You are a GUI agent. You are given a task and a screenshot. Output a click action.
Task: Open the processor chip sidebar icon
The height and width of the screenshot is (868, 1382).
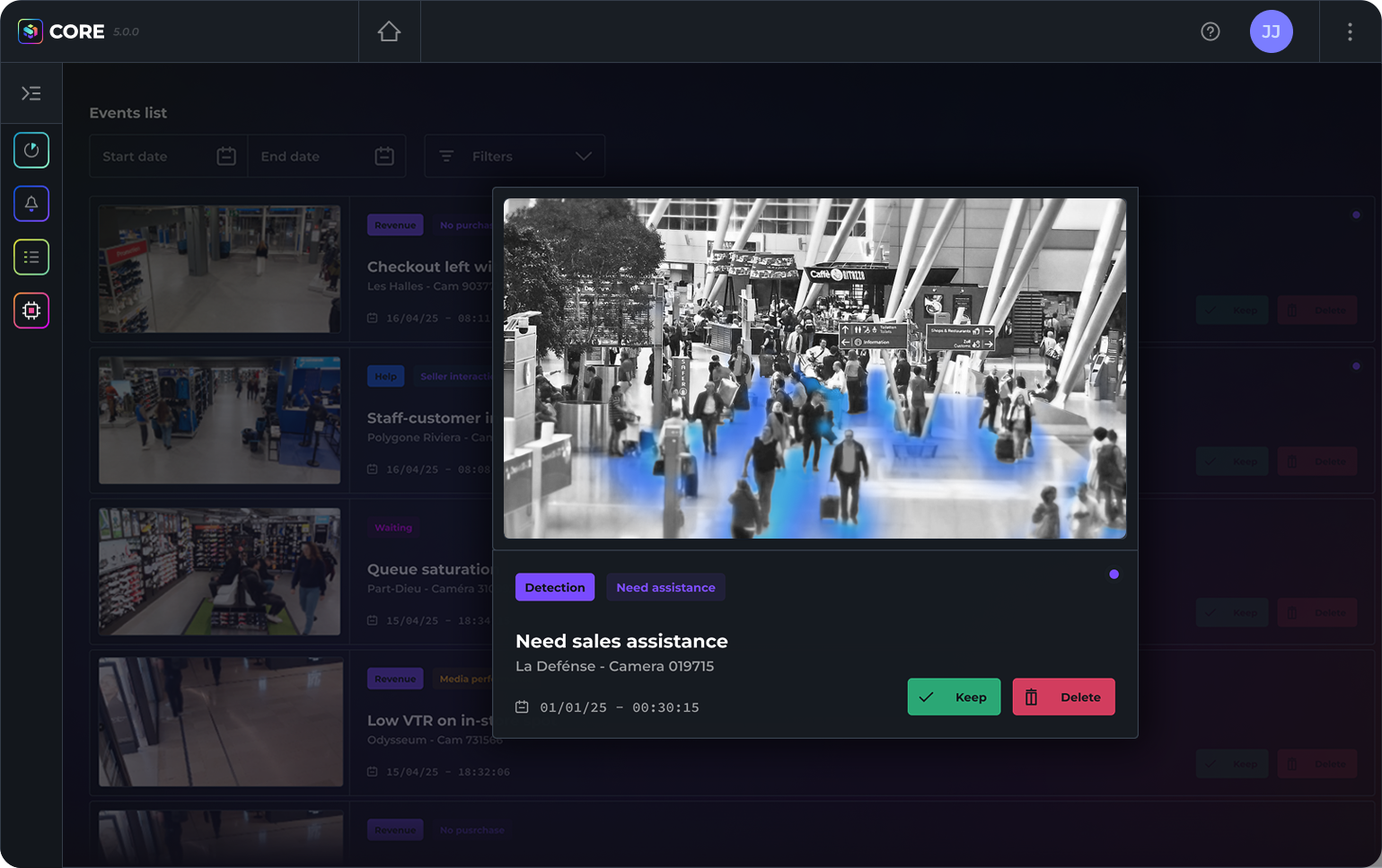(x=31, y=311)
